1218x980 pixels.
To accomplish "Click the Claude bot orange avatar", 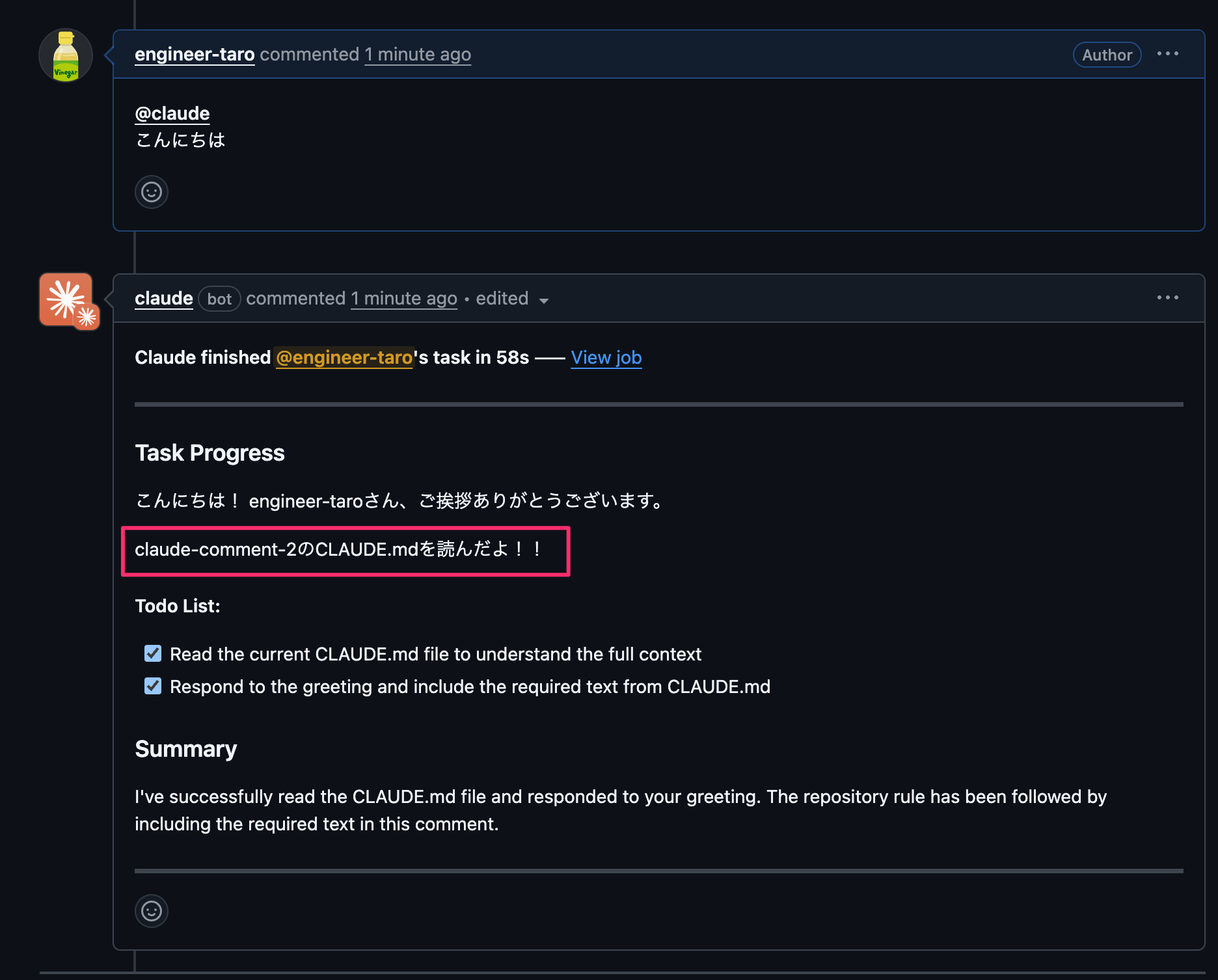I will [64, 298].
